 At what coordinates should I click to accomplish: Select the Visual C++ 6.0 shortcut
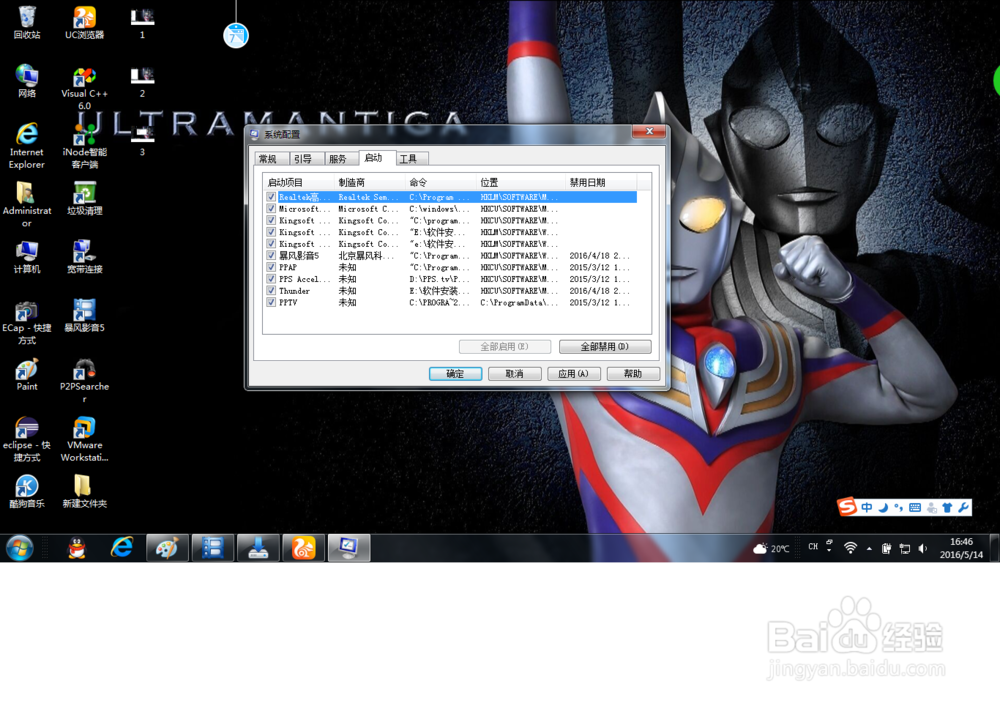pos(84,88)
